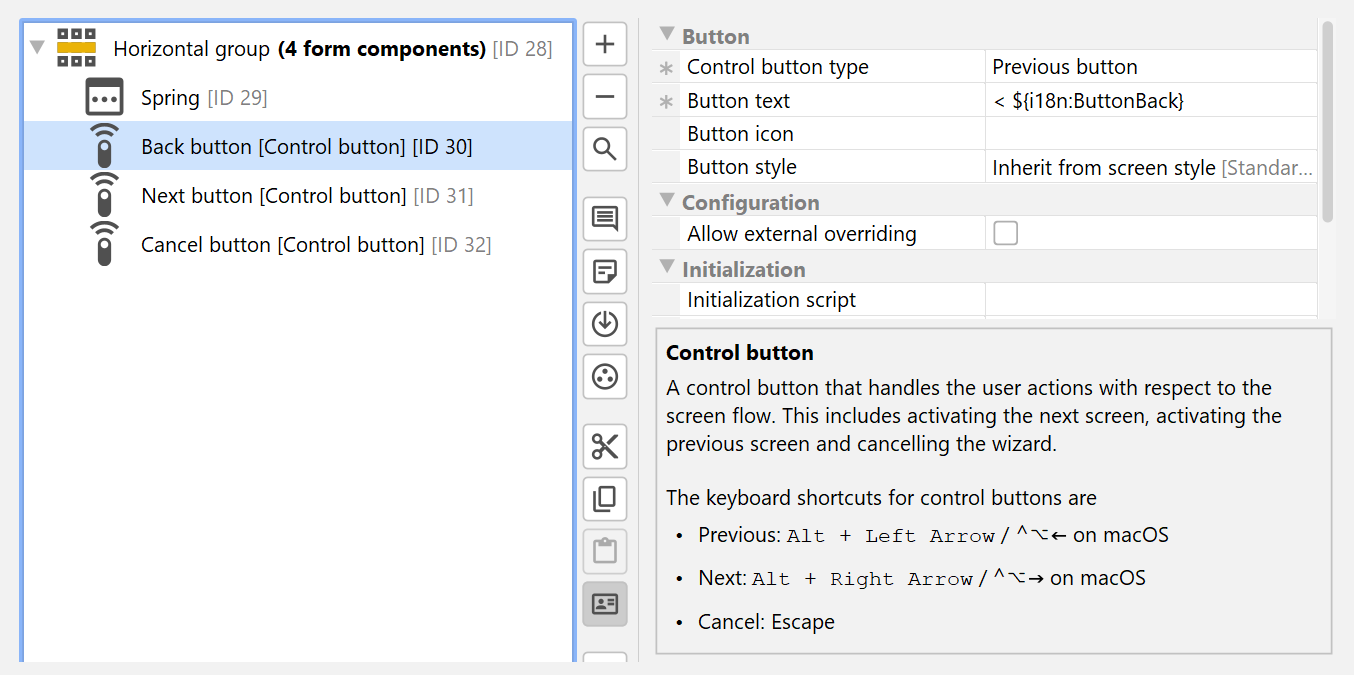
Task: Click the scissors cut icon
Action: coord(605,446)
